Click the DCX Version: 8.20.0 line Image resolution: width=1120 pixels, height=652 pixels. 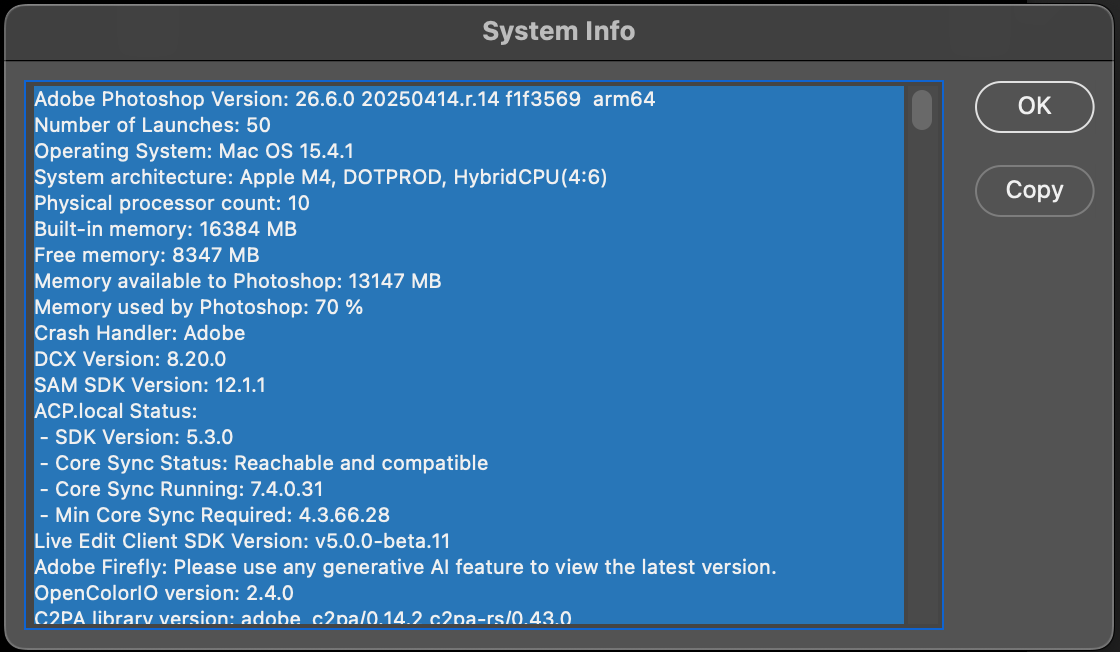(x=130, y=359)
